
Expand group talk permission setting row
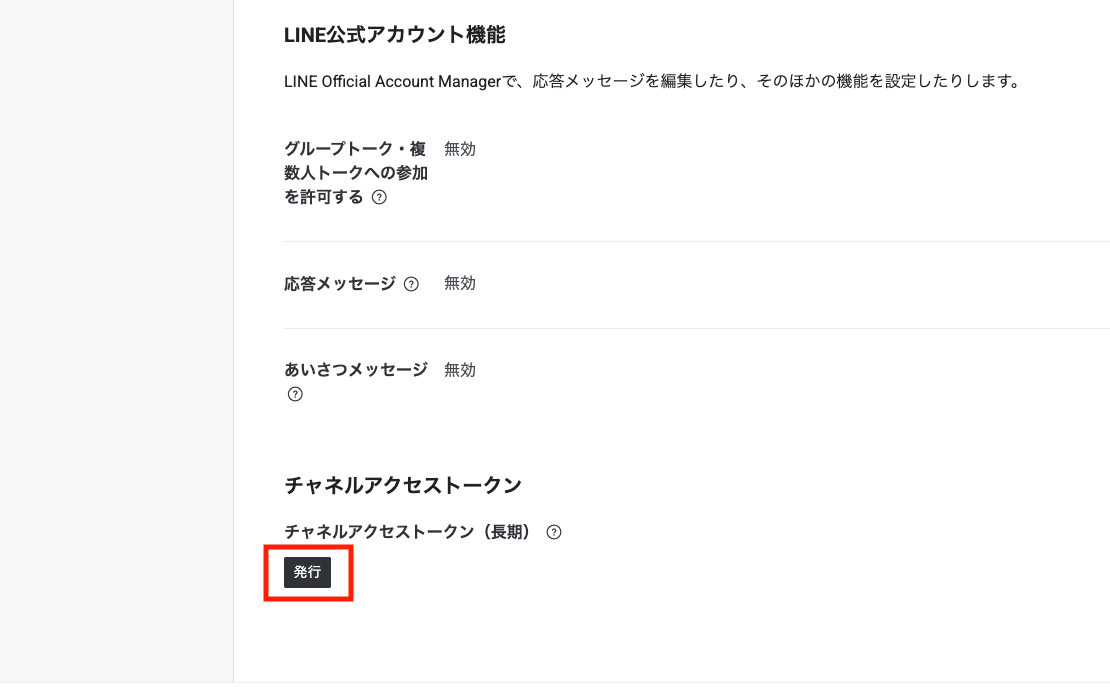click(355, 172)
